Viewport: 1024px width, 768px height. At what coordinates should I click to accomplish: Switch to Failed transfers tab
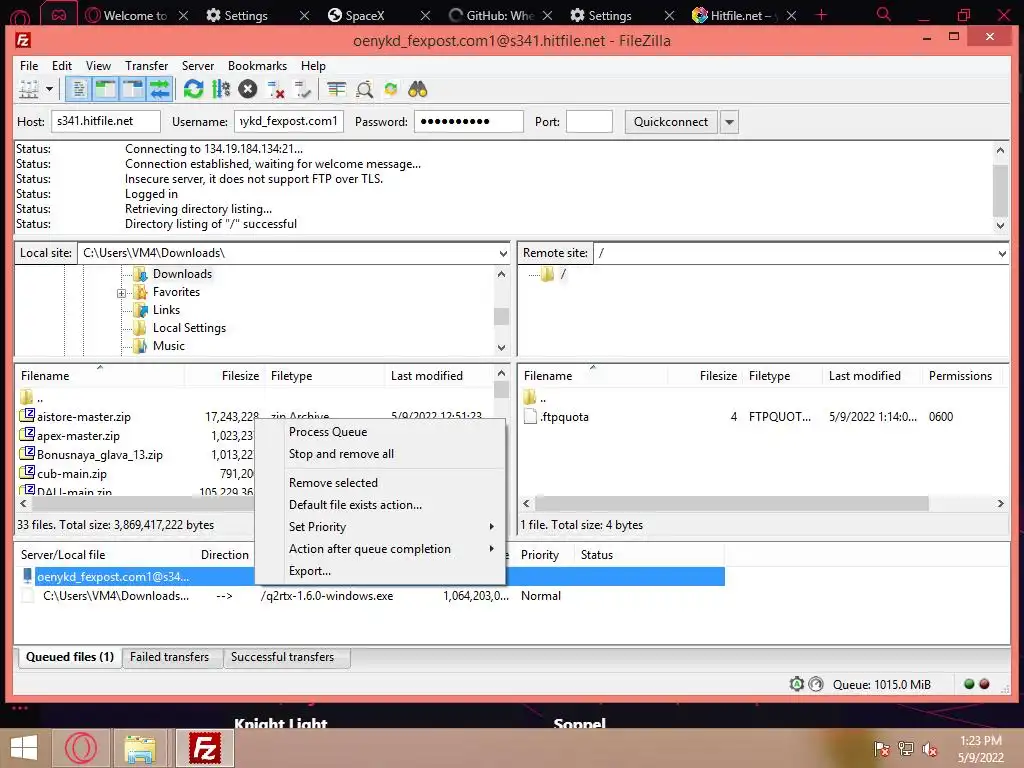[x=169, y=657]
